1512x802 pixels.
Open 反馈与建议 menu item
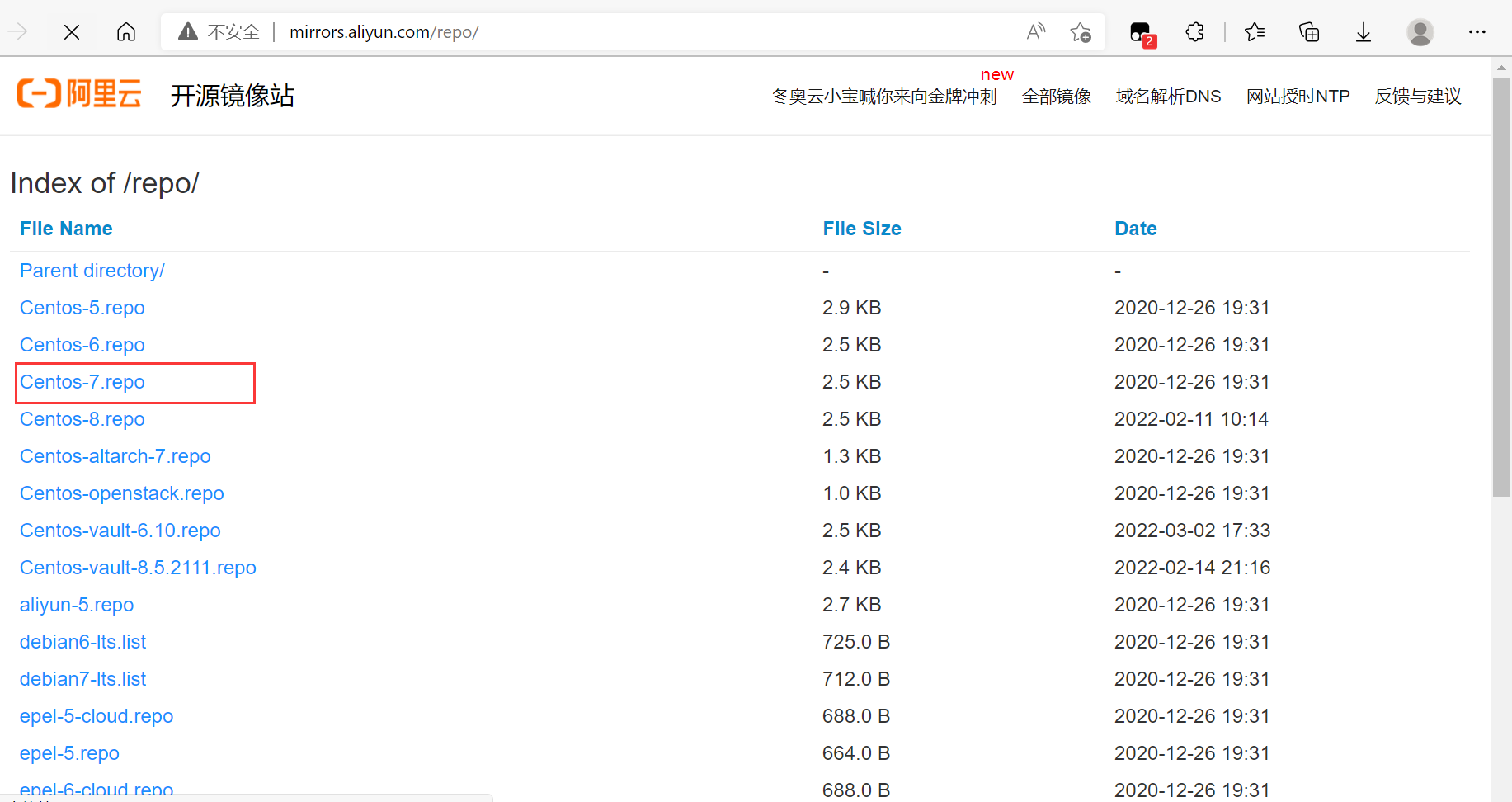coord(1418,97)
